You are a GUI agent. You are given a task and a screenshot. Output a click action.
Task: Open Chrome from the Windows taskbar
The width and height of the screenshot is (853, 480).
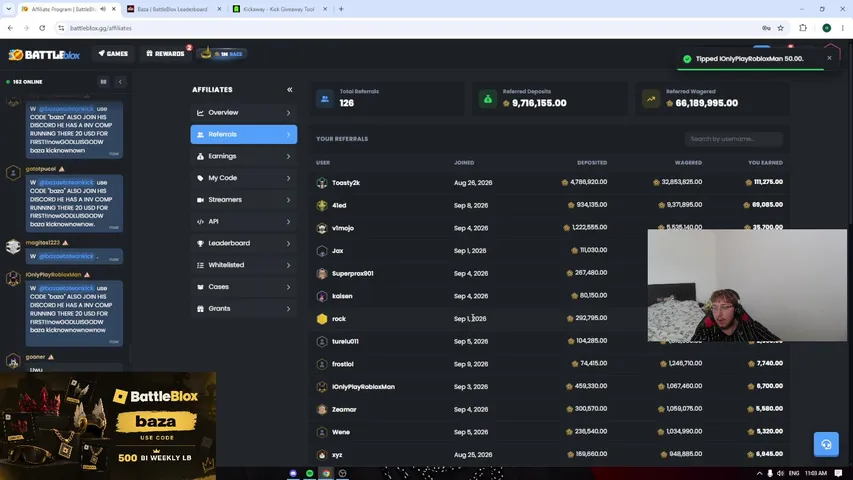coord(326,473)
